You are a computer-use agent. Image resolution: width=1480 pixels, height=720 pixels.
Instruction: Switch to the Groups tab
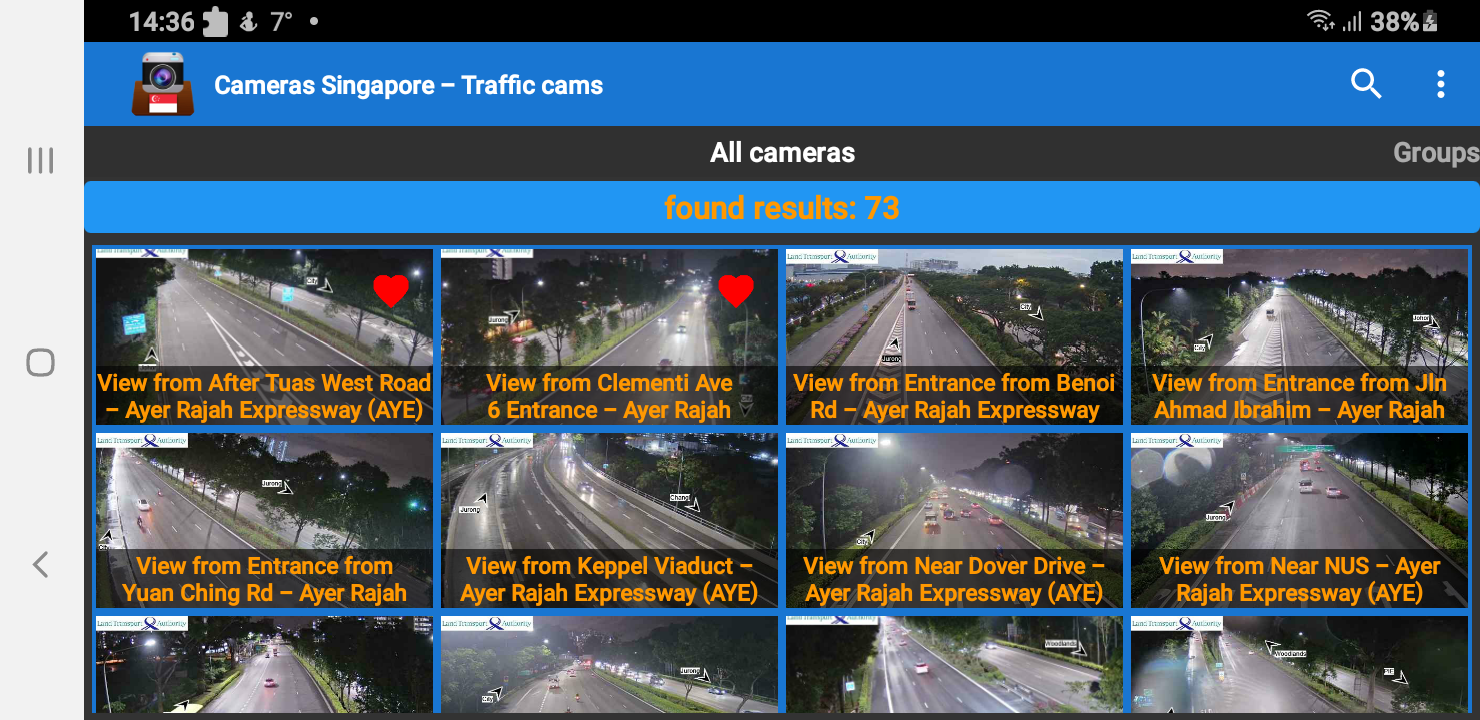1436,153
